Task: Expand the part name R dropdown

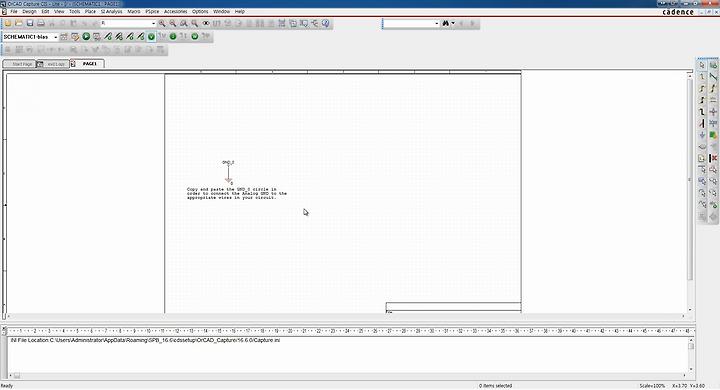Action: 153,23
